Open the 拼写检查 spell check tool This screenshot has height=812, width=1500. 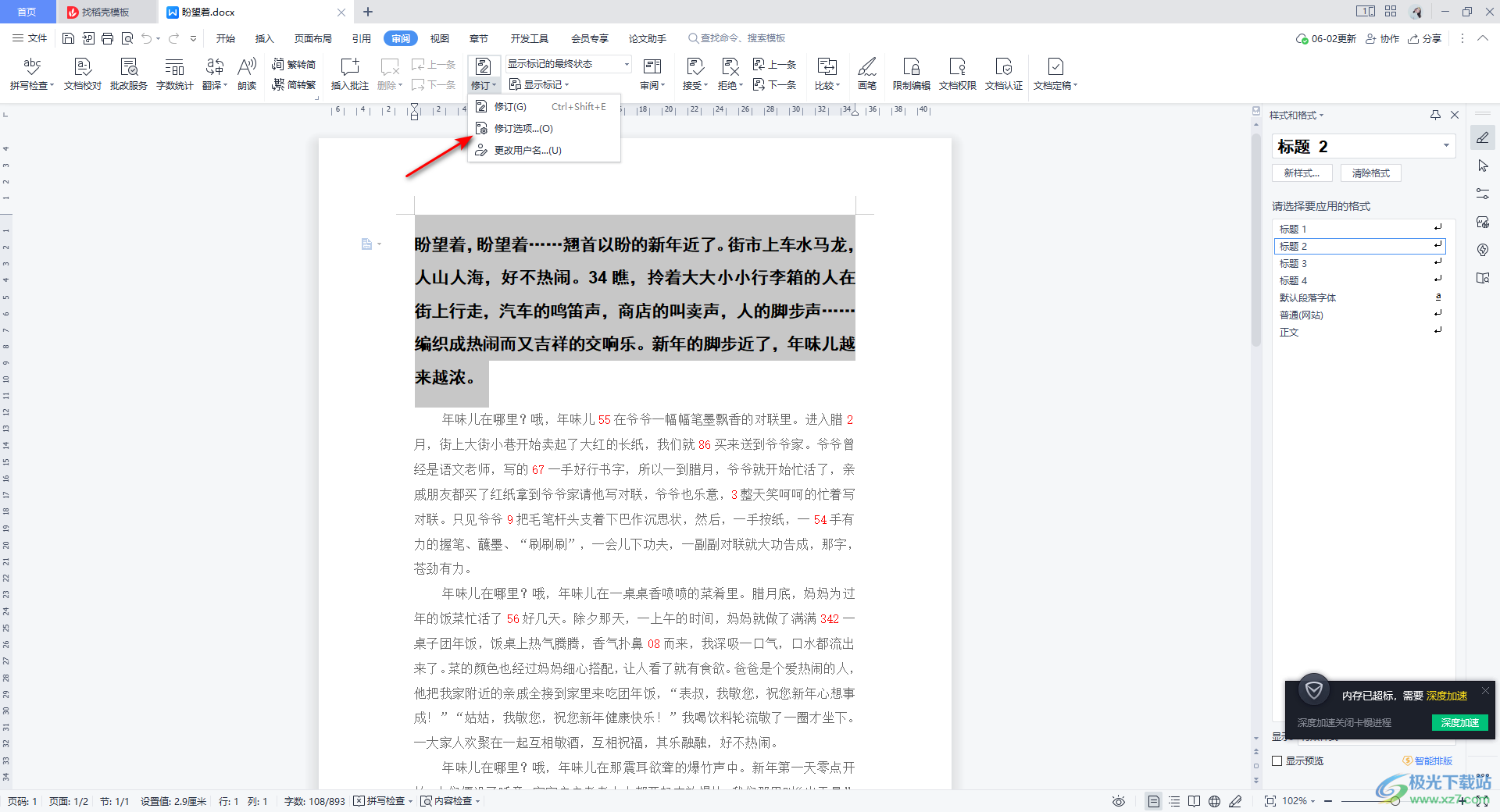click(x=31, y=74)
